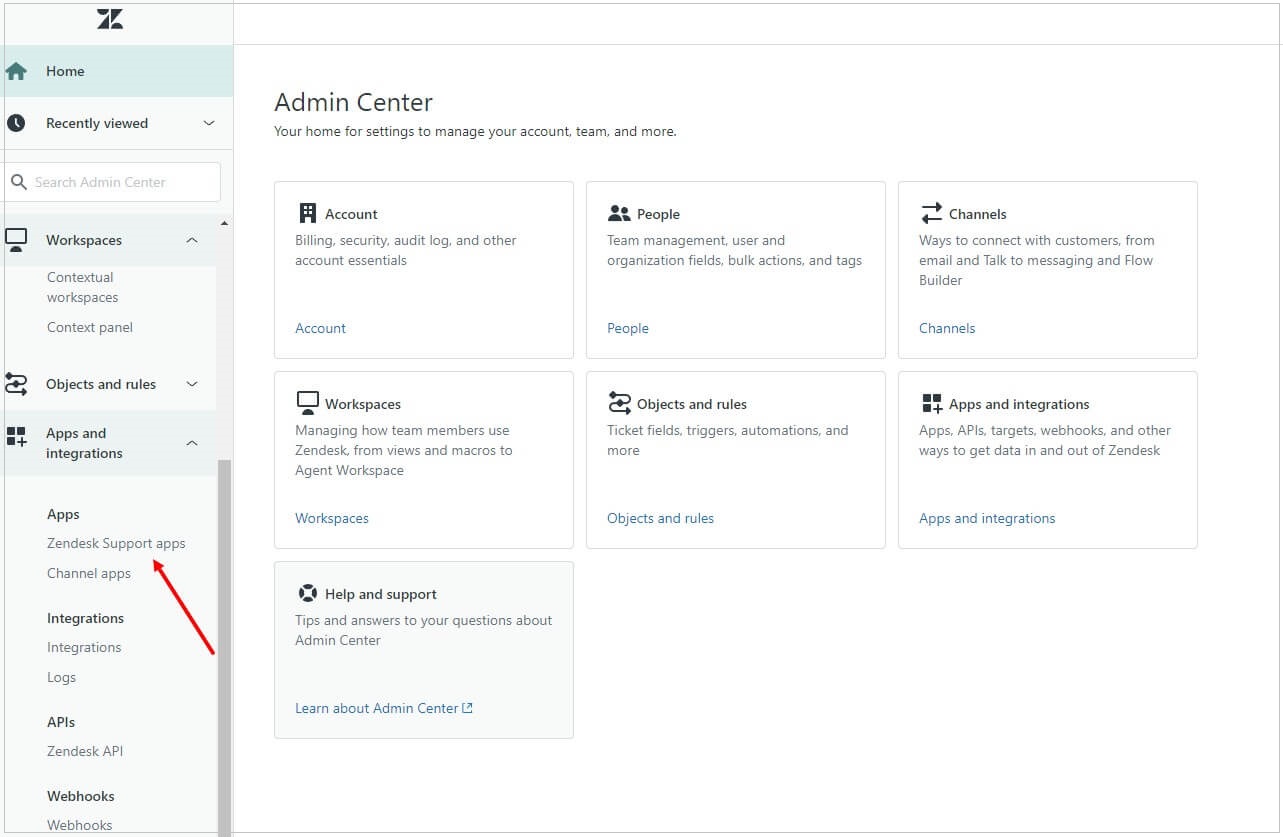Open Zendesk Support apps
The height and width of the screenshot is (837, 1283).
pyautogui.click(x=116, y=543)
